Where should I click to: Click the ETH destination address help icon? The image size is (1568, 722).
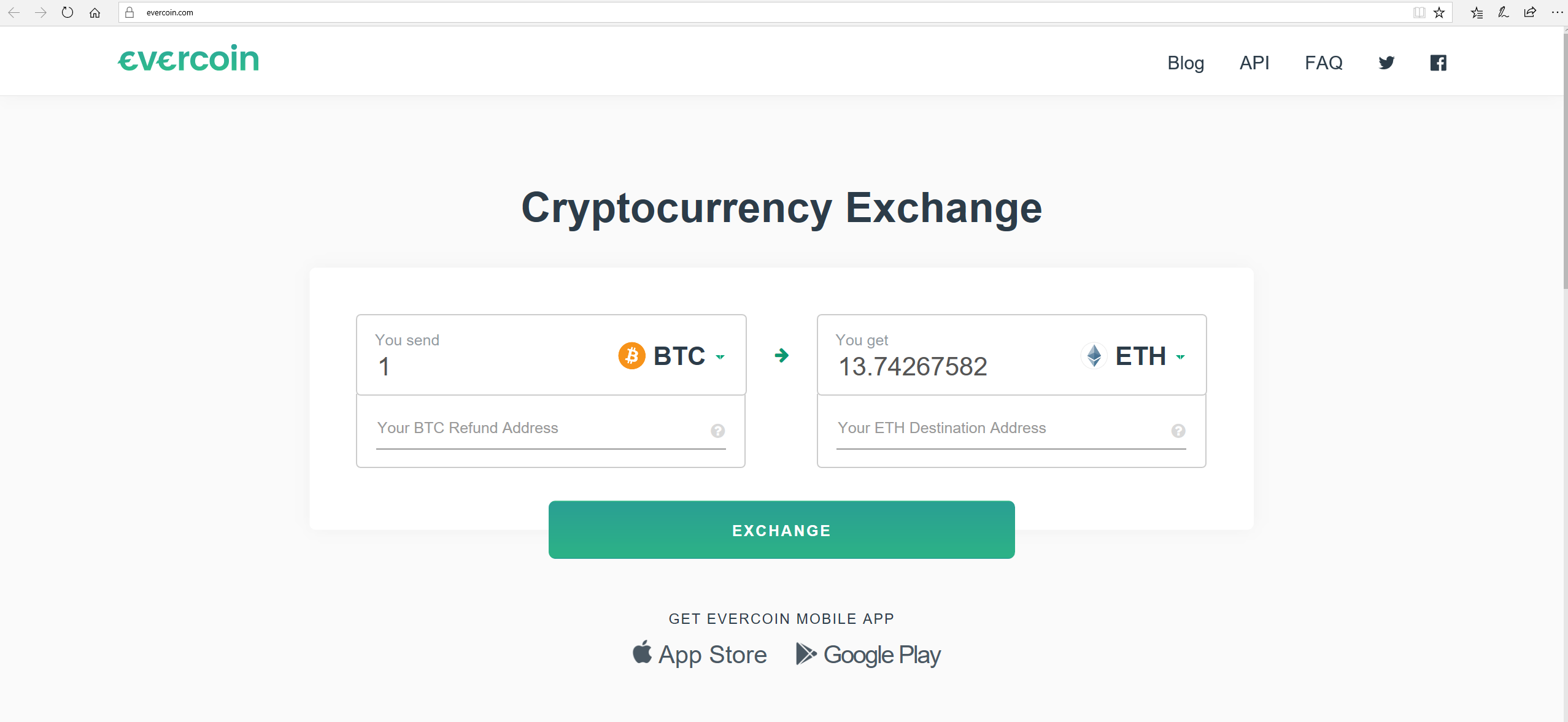coord(1178,431)
